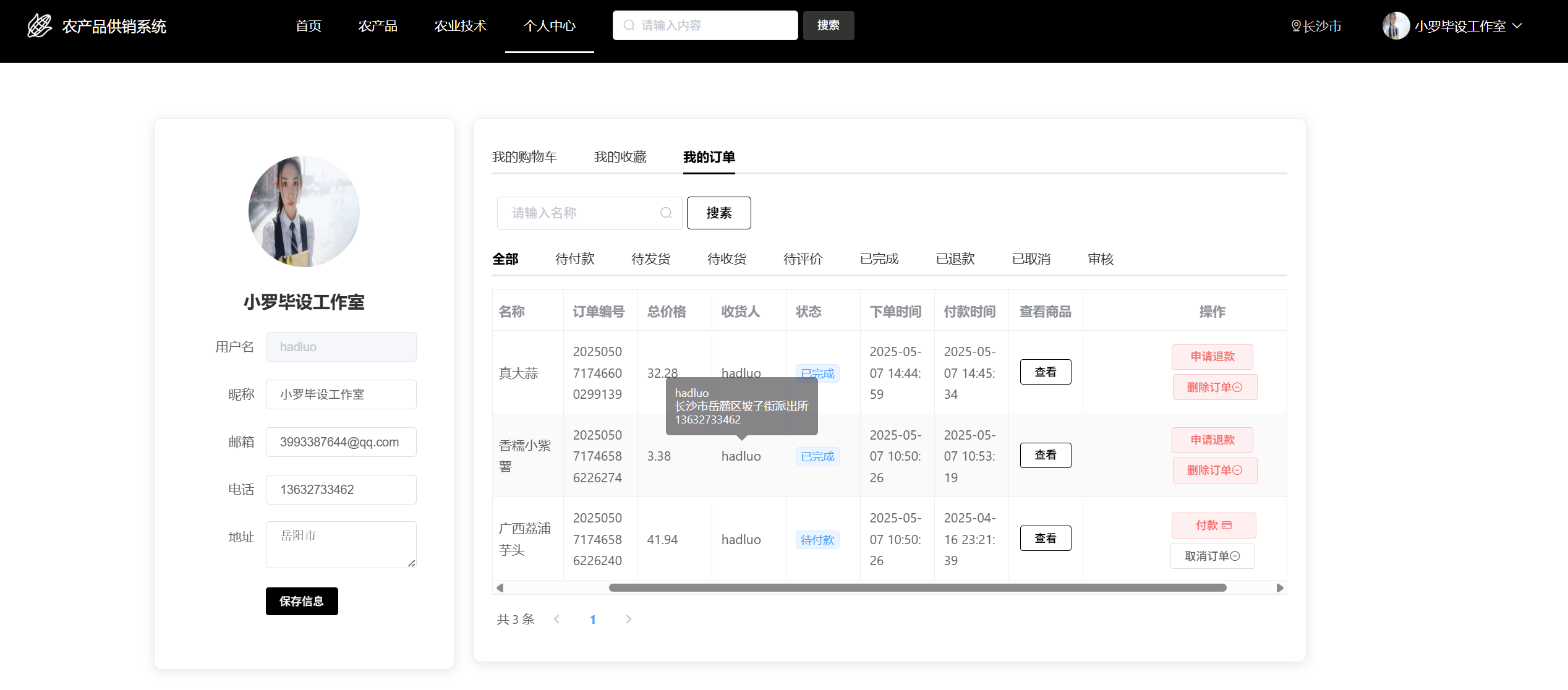1568x690 pixels.
Task: Click the 邮箱 email input field
Action: coord(341,442)
